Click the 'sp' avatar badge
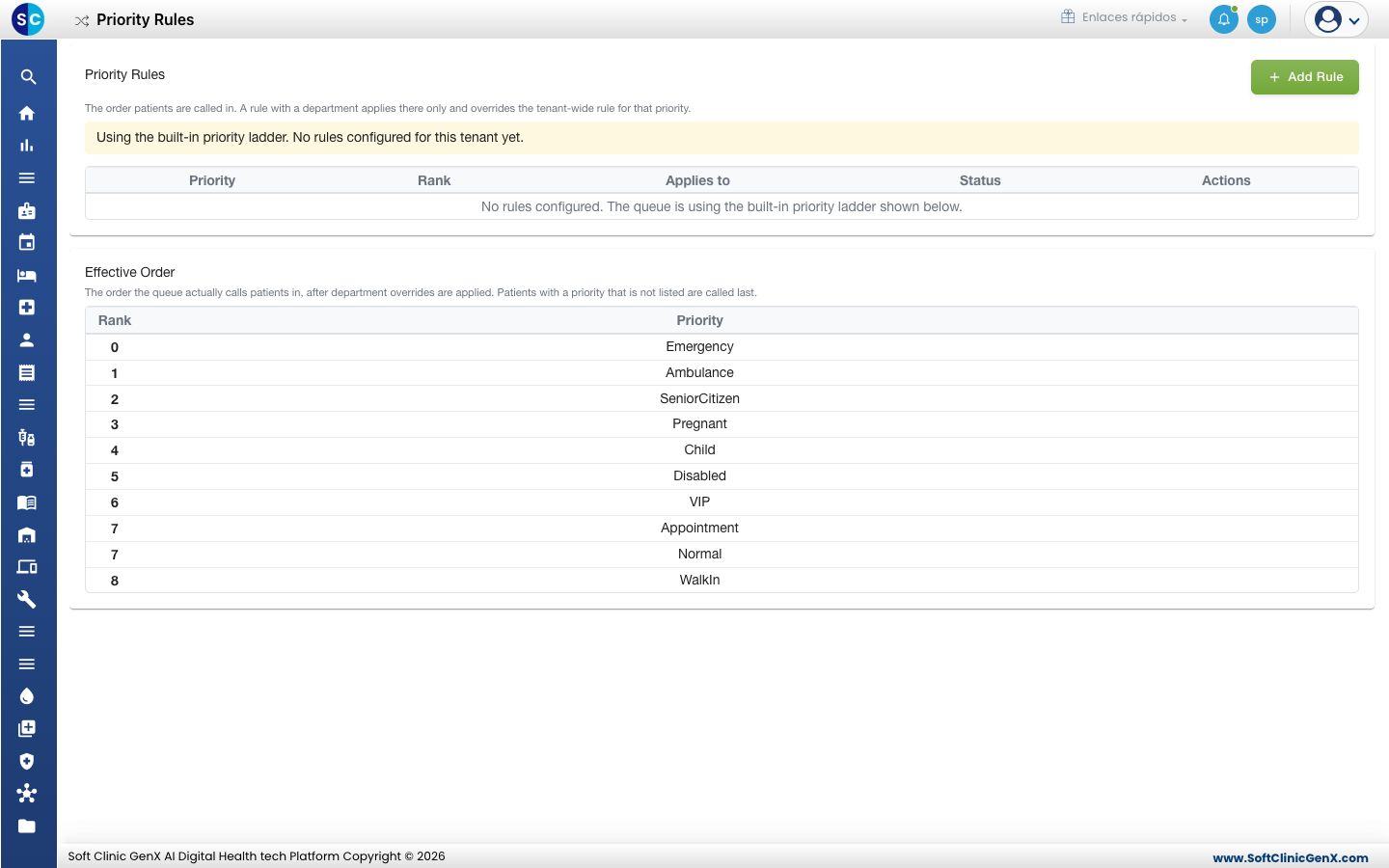The image size is (1389, 868). tap(1262, 19)
